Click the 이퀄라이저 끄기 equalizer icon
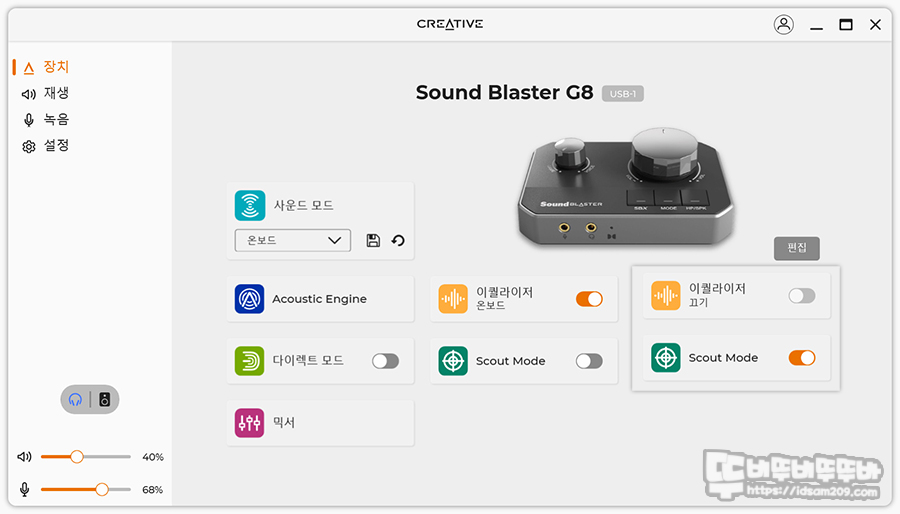 coord(666,295)
